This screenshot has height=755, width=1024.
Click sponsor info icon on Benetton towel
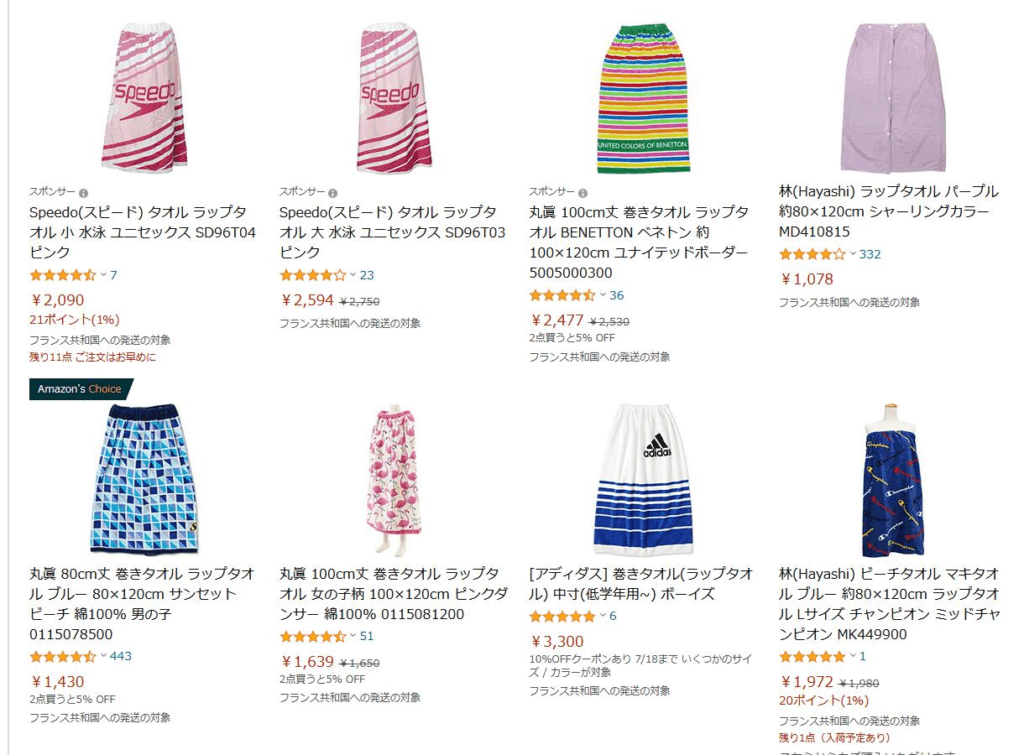coord(583,193)
